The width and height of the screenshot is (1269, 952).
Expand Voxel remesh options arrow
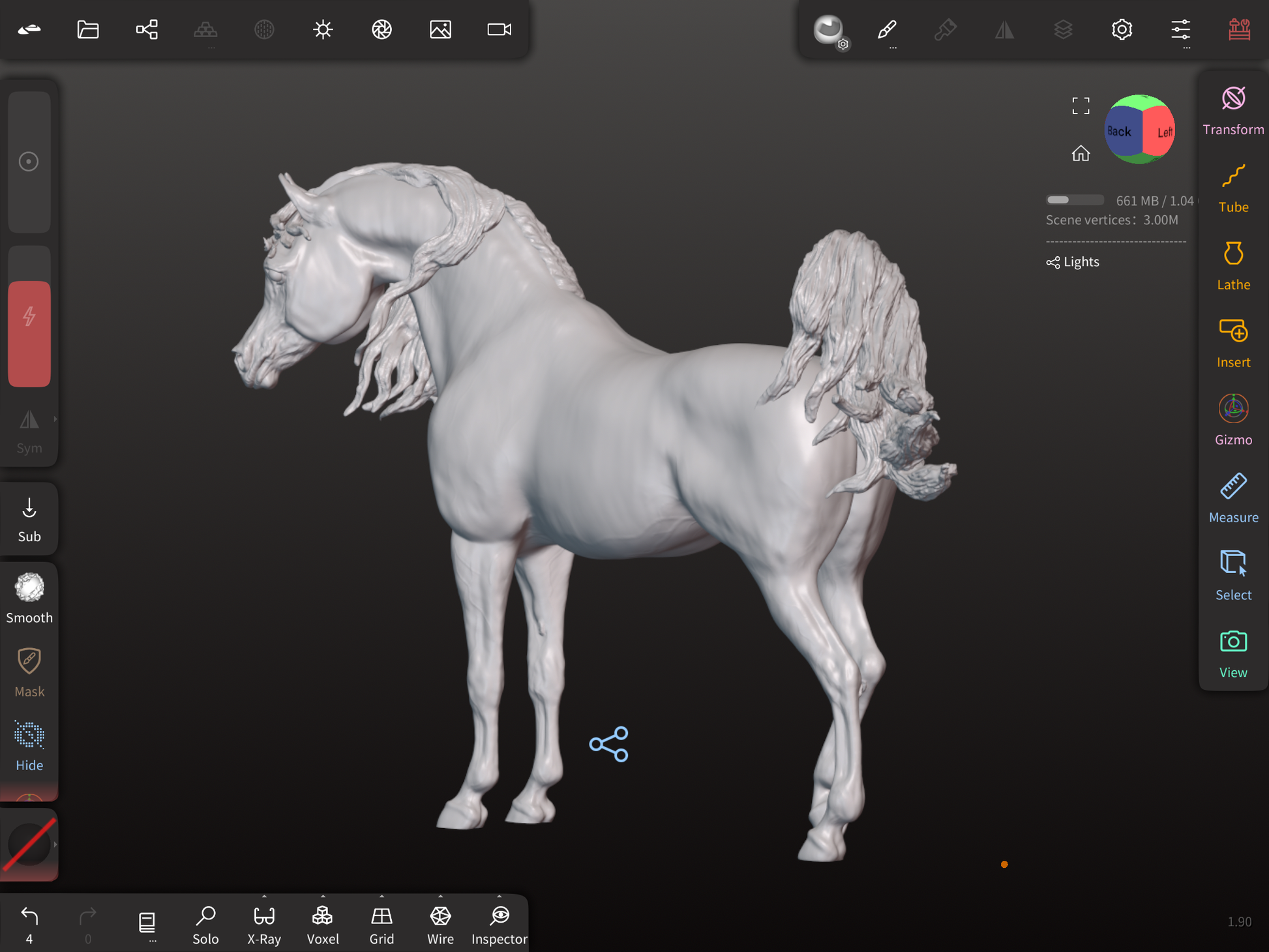[323, 897]
